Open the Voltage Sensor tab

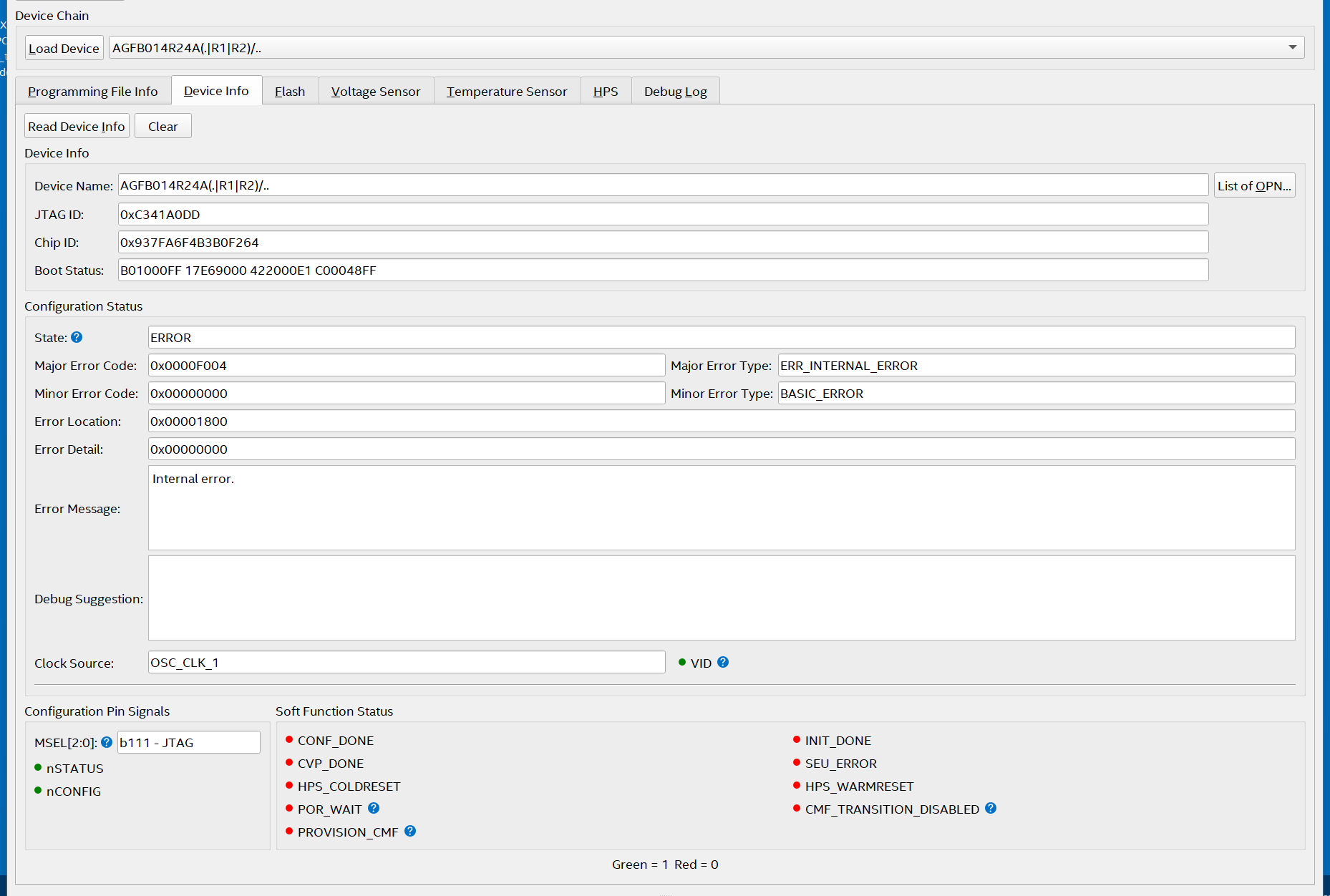click(376, 91)
